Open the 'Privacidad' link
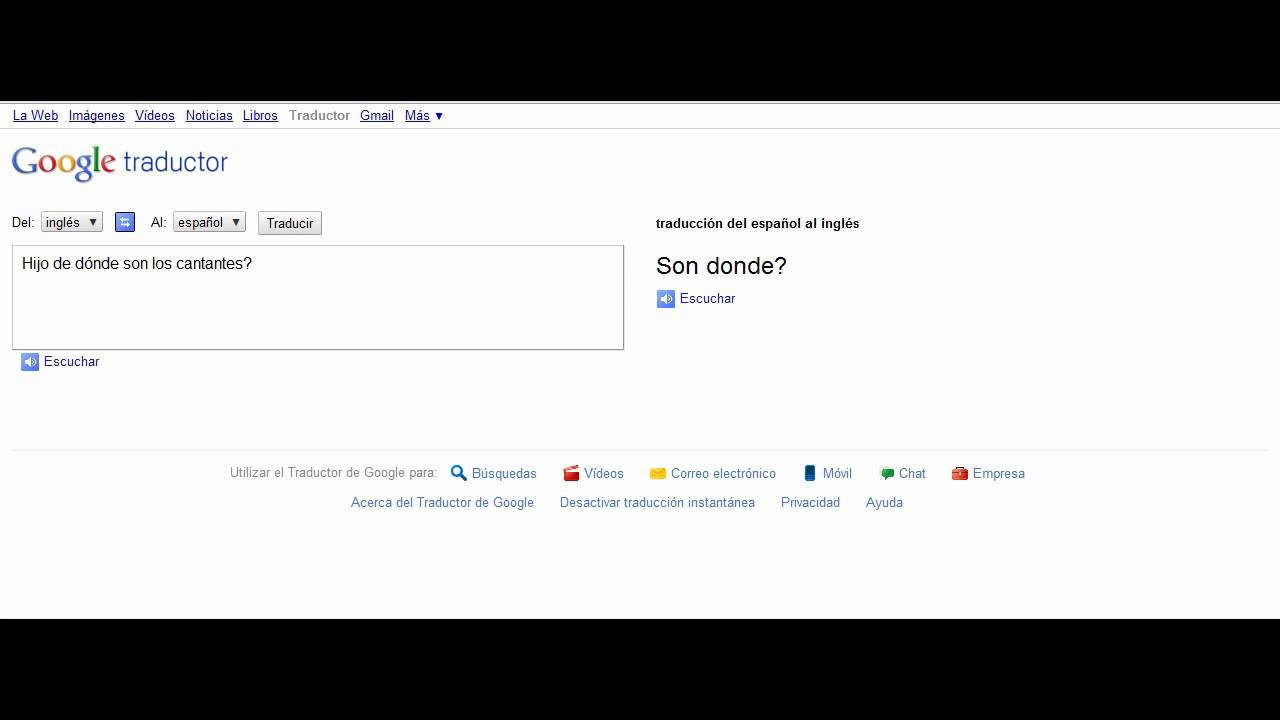Screen dimensions: 1280x720 [x=810, y=503]
